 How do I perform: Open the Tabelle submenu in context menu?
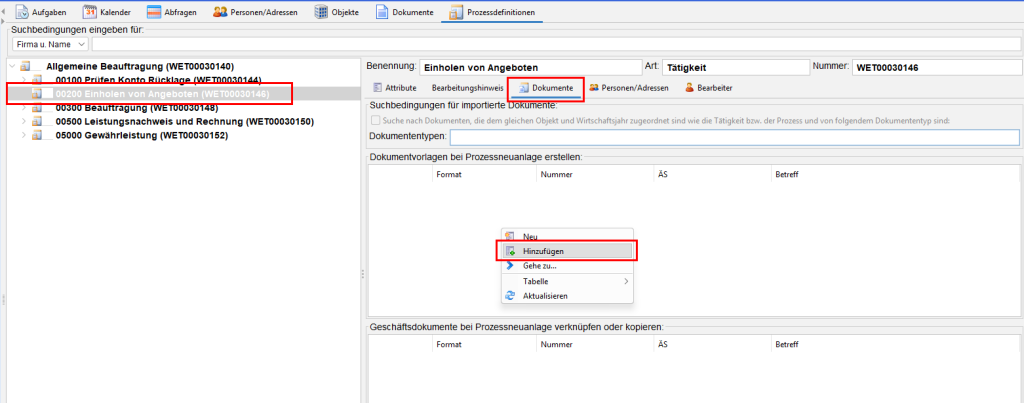[565, 281]
